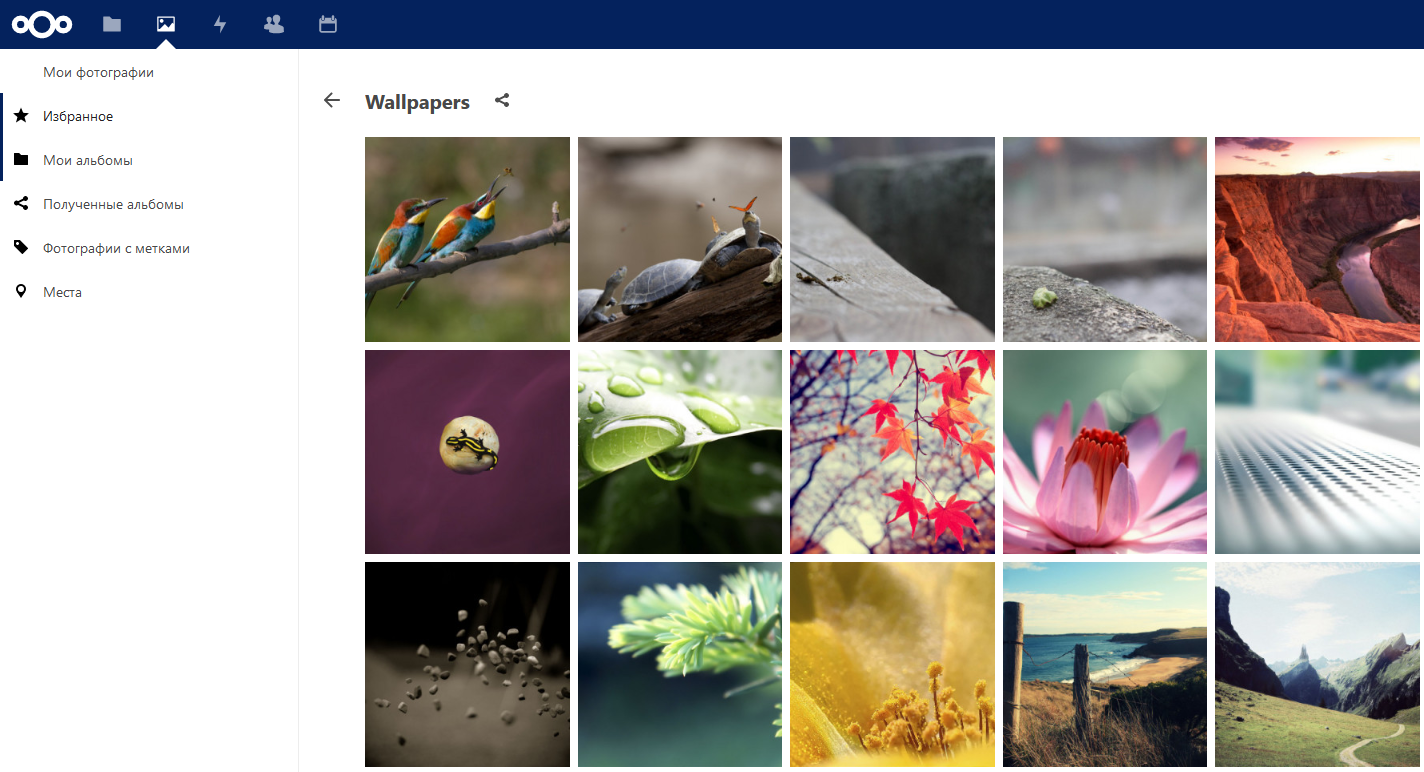Screen dimensions: 1424x772
Task: Open the turtles with butterfly photo
Action: [680, 239]
